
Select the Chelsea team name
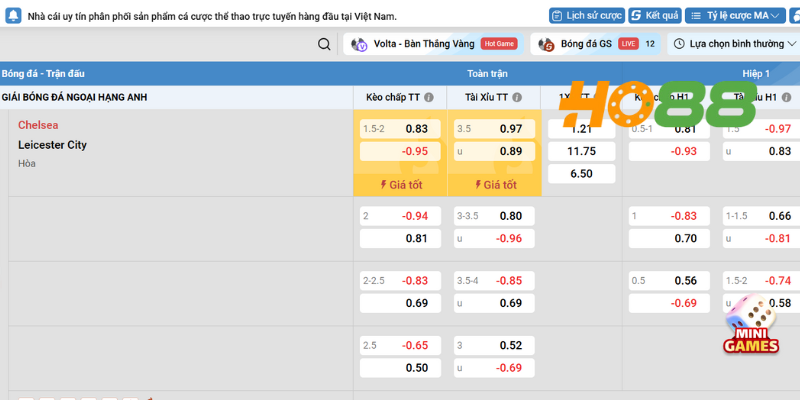coord(38,125)
